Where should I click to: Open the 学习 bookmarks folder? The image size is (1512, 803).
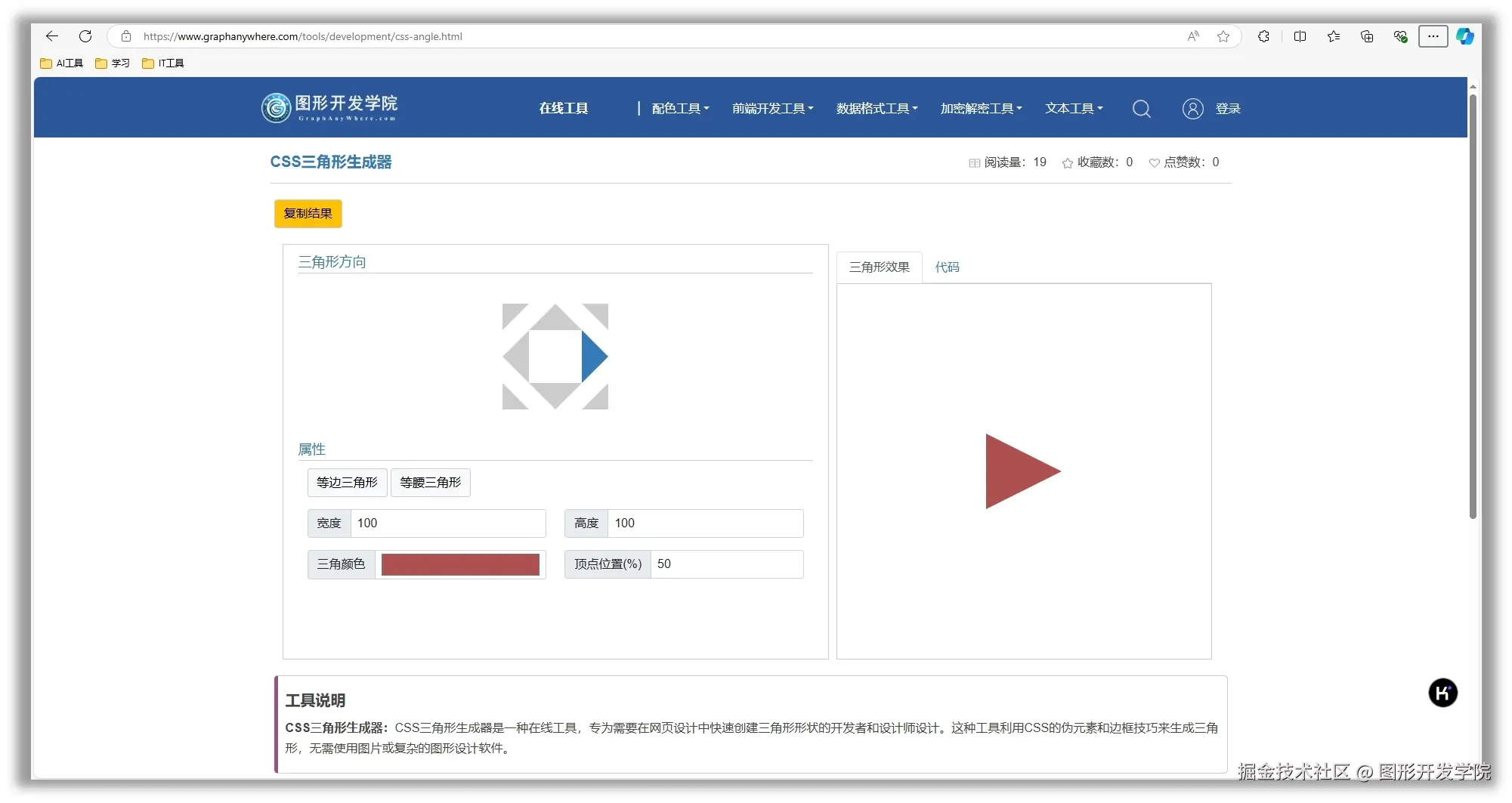tap(113, 63)
